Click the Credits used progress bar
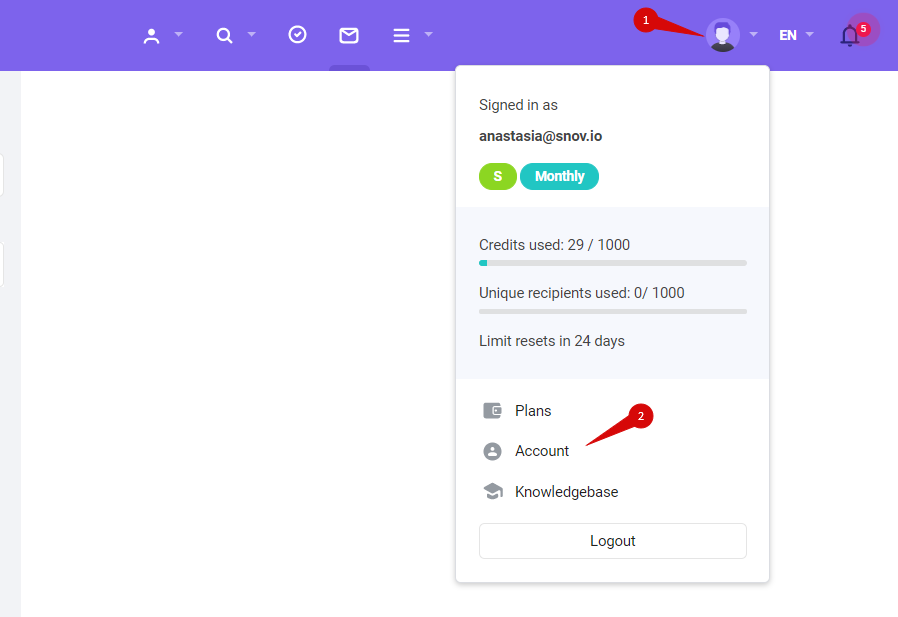Image resolution: width=898 pixels, height=617 pixels. 613,263
